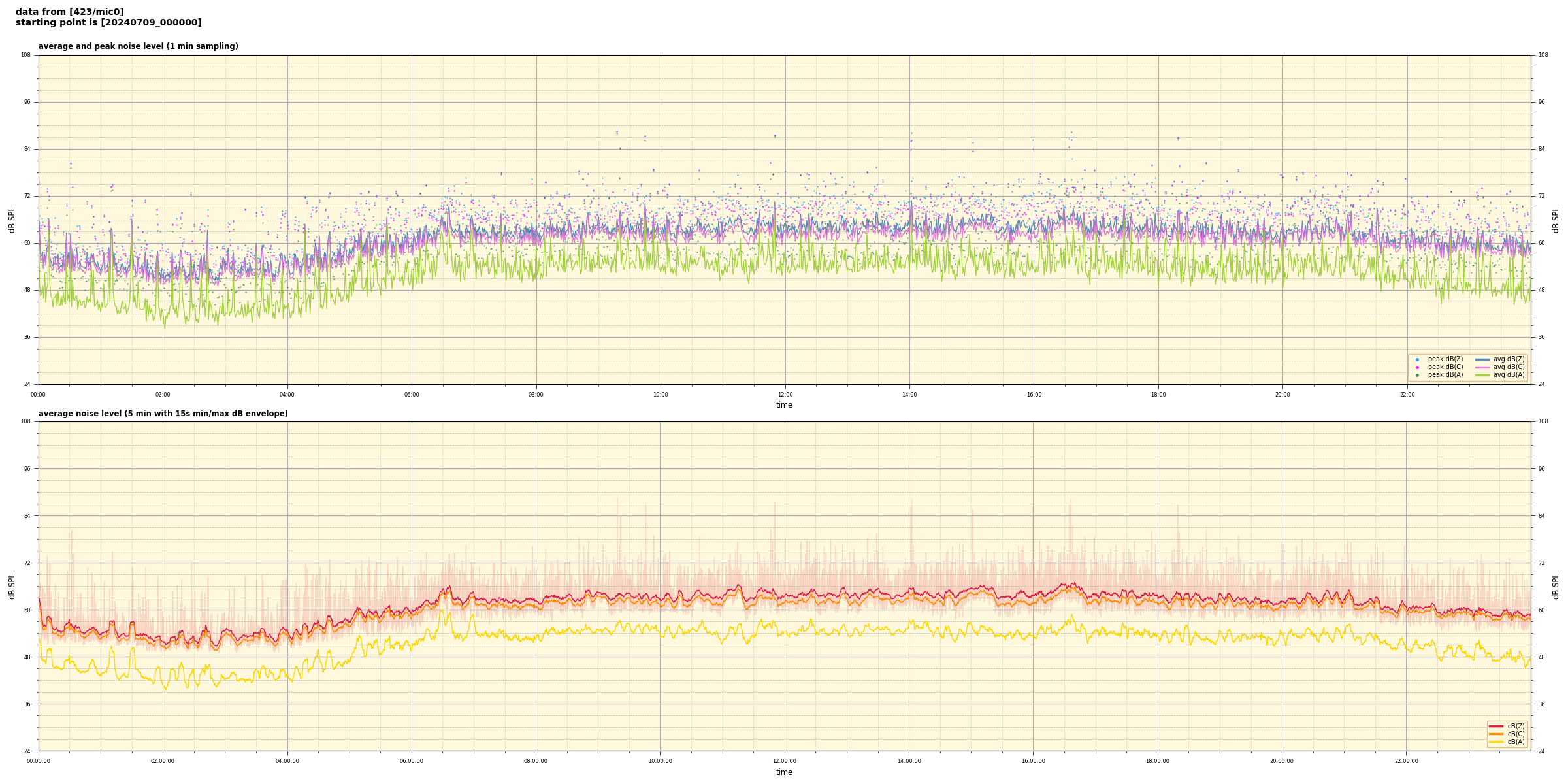Click the 'average noise level (5 min' chart title
Image resolution: width=1568 pixels, height=784 pixels.
tap(163, 414)
